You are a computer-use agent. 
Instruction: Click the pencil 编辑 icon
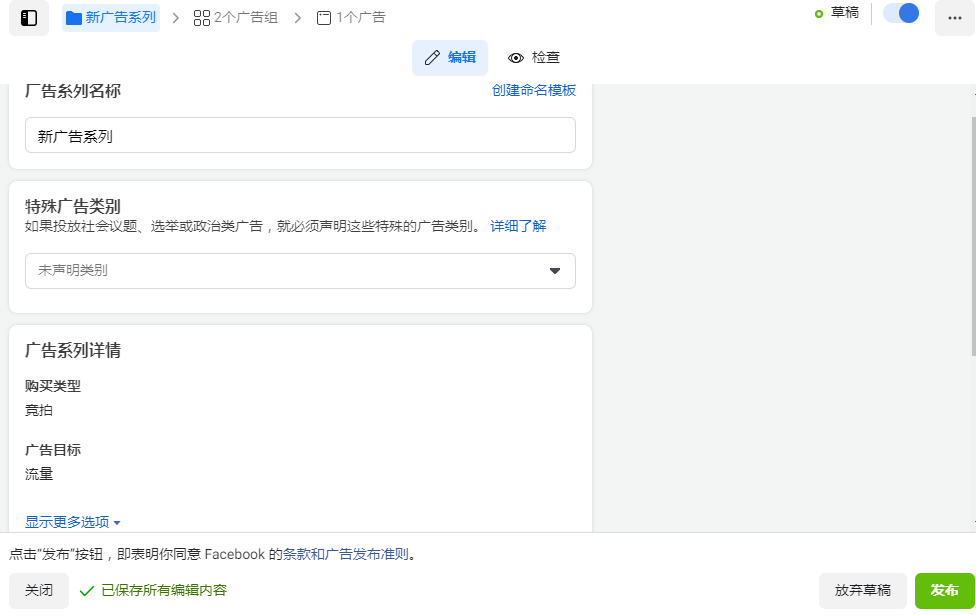(432, 58)
